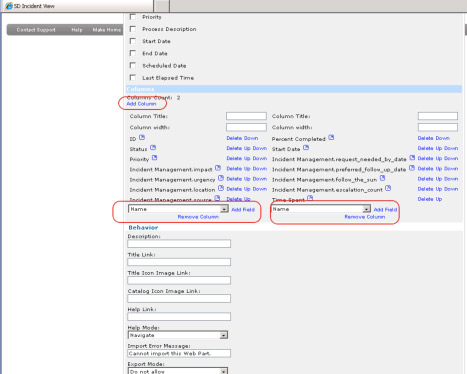Click the Description text field

(179, 244)
